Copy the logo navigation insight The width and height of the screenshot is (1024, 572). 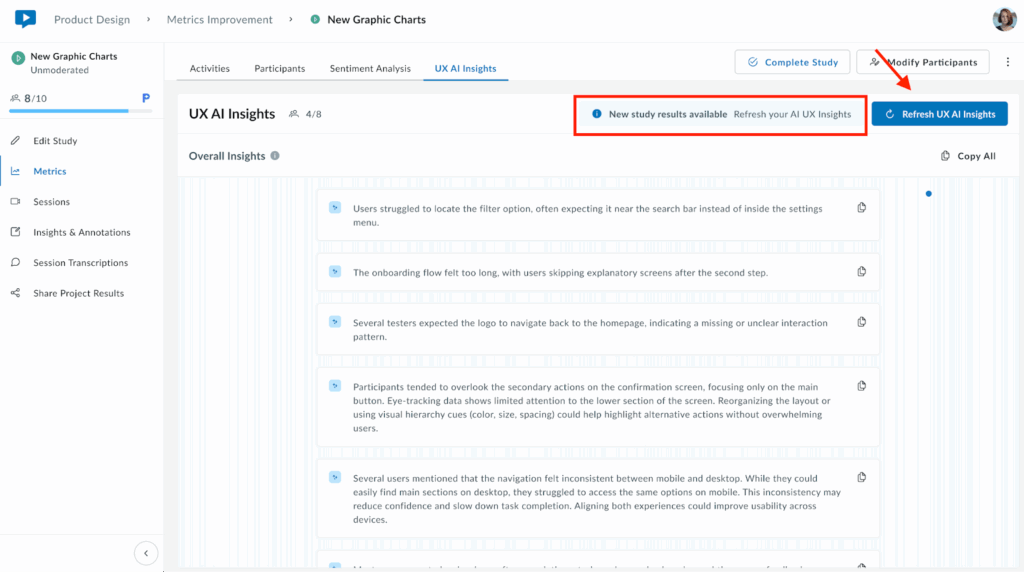pos(861,322)
